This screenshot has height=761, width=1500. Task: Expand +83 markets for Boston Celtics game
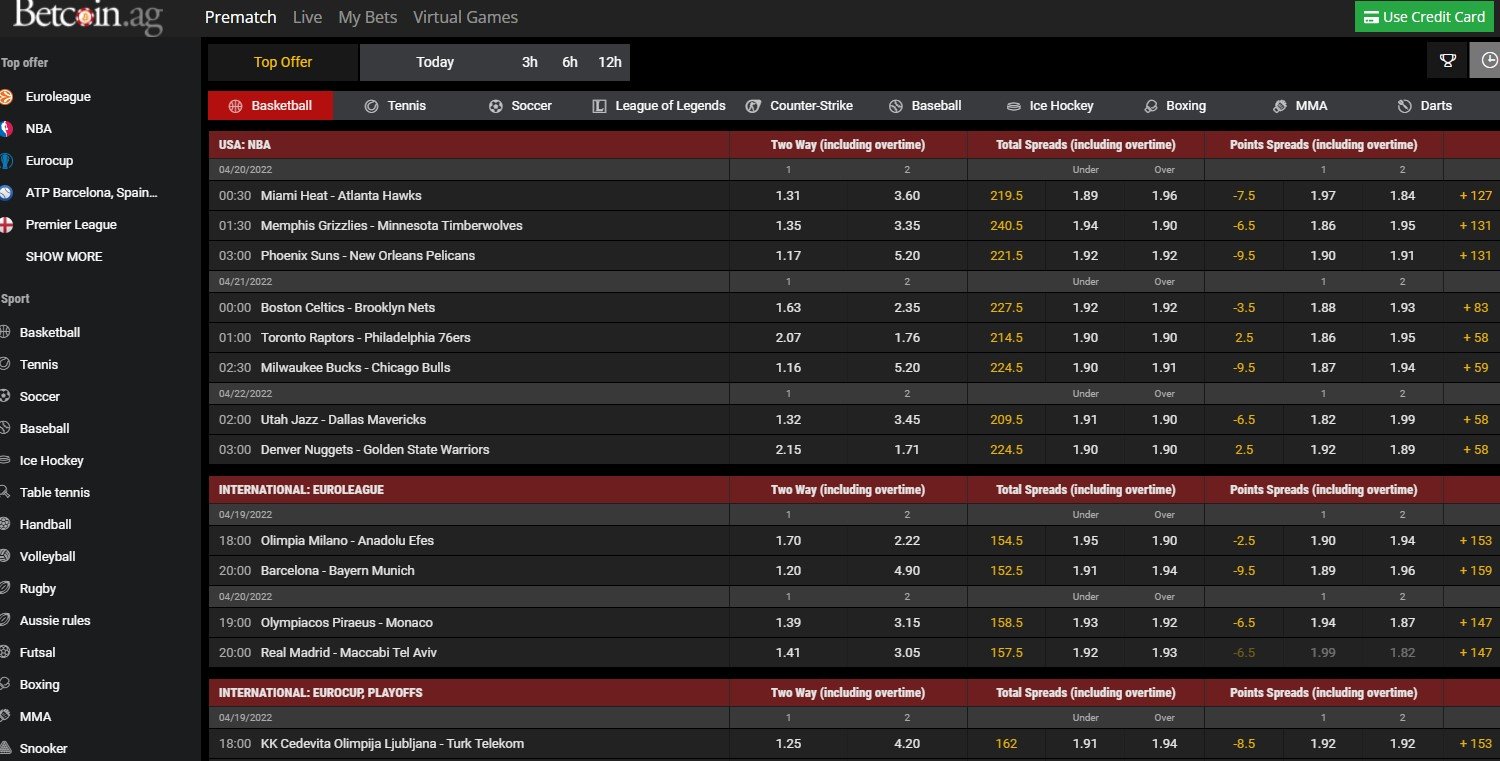[1475, 308]
